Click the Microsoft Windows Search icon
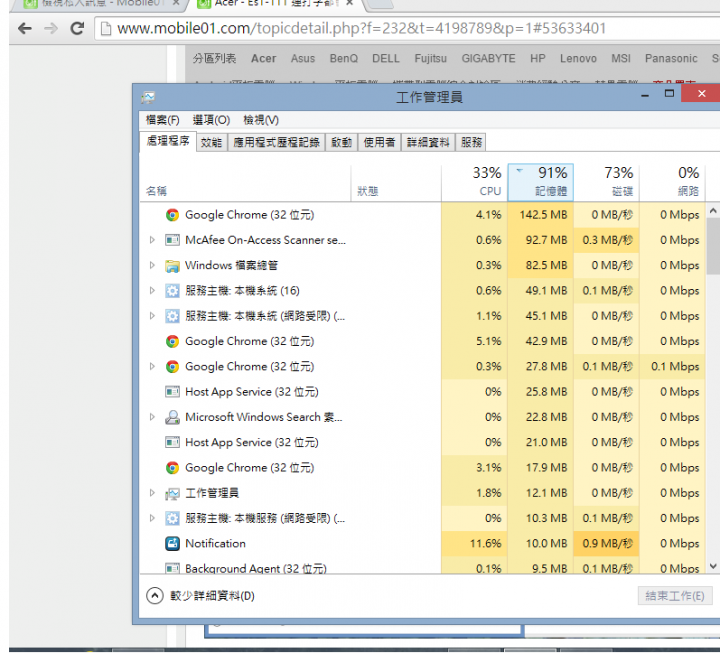The width and height of the screenshot is (720, 653). point(172,417)
